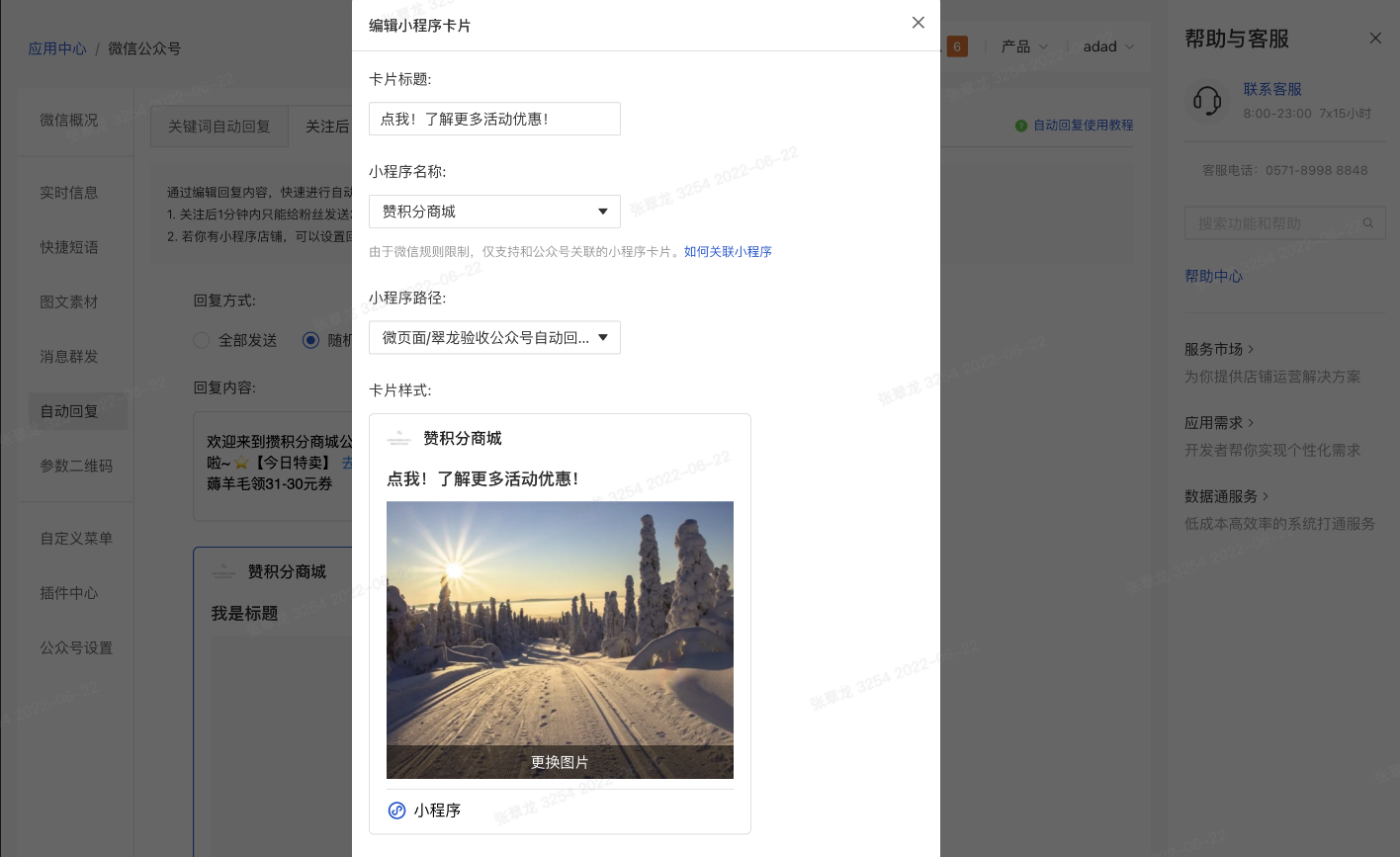This screenshot has height=857, width=1400.
Task: Select 自动回复 in the sidebar
Action: tap(78, 411)
